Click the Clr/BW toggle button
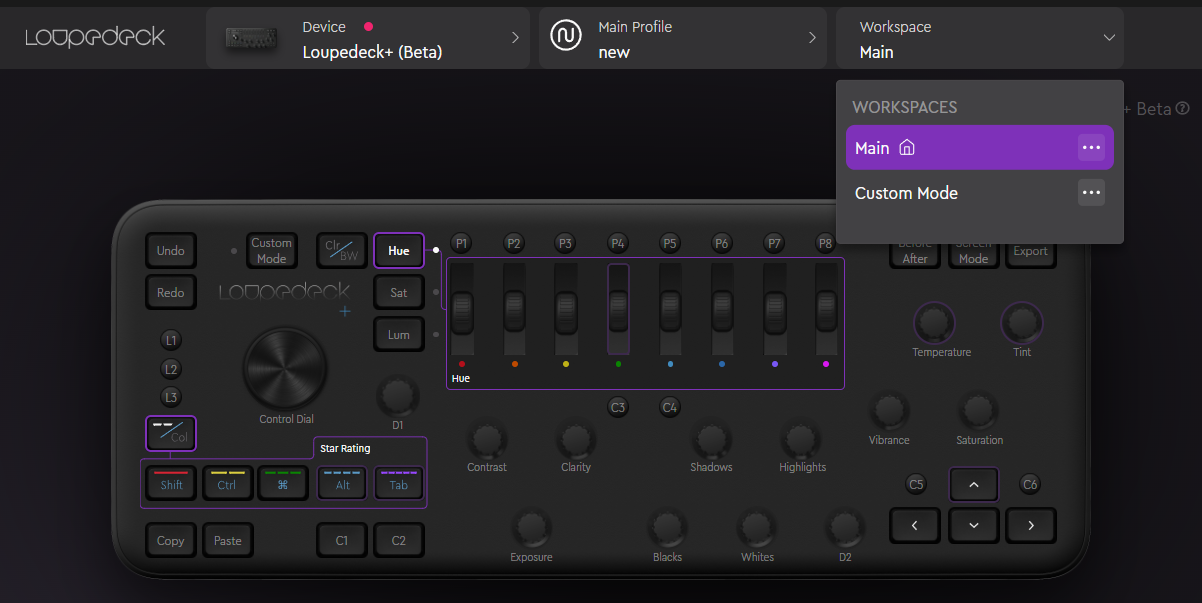Image resolution: width=1202 pixels, height=603 pixels. (342, 250)
